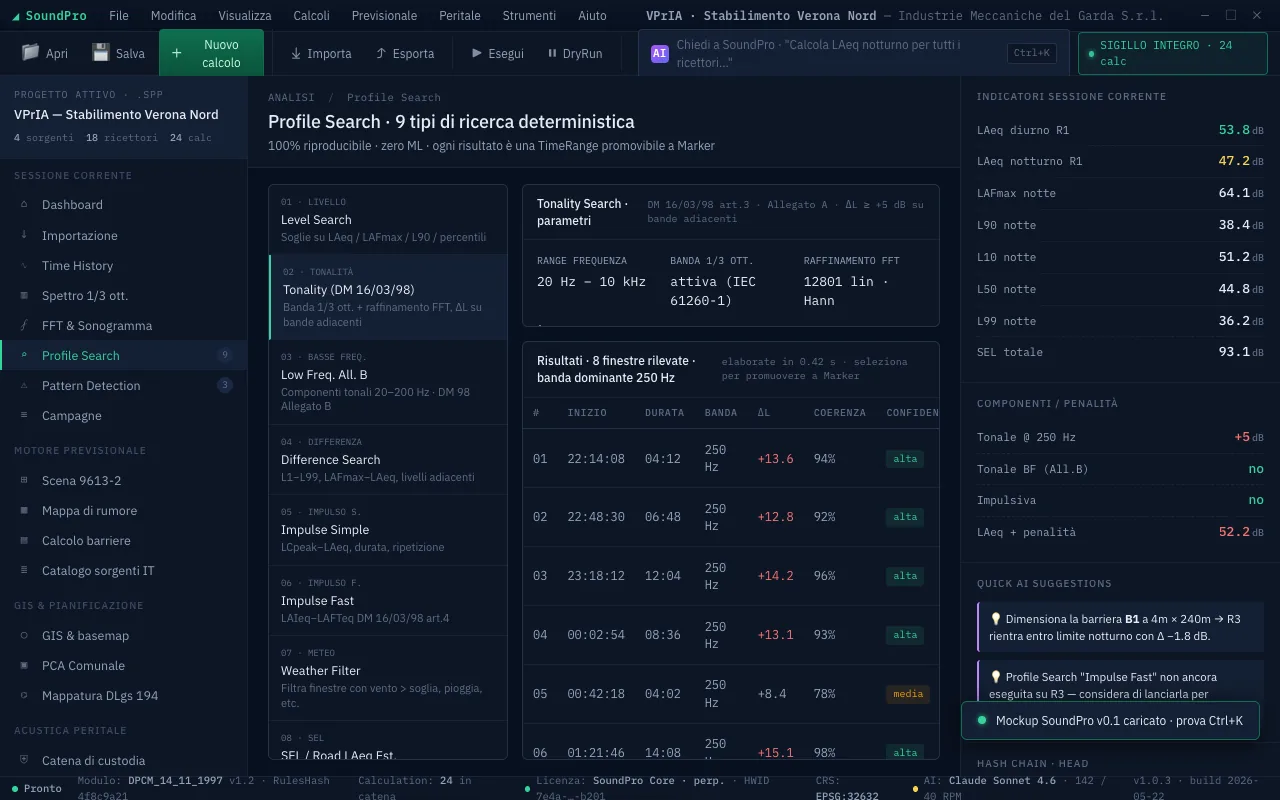Image resolution: width=1280 pixels, height=800 pixels.
Task: Click the Mappatura DLgs 194 icon
Action: coord(24,695)
